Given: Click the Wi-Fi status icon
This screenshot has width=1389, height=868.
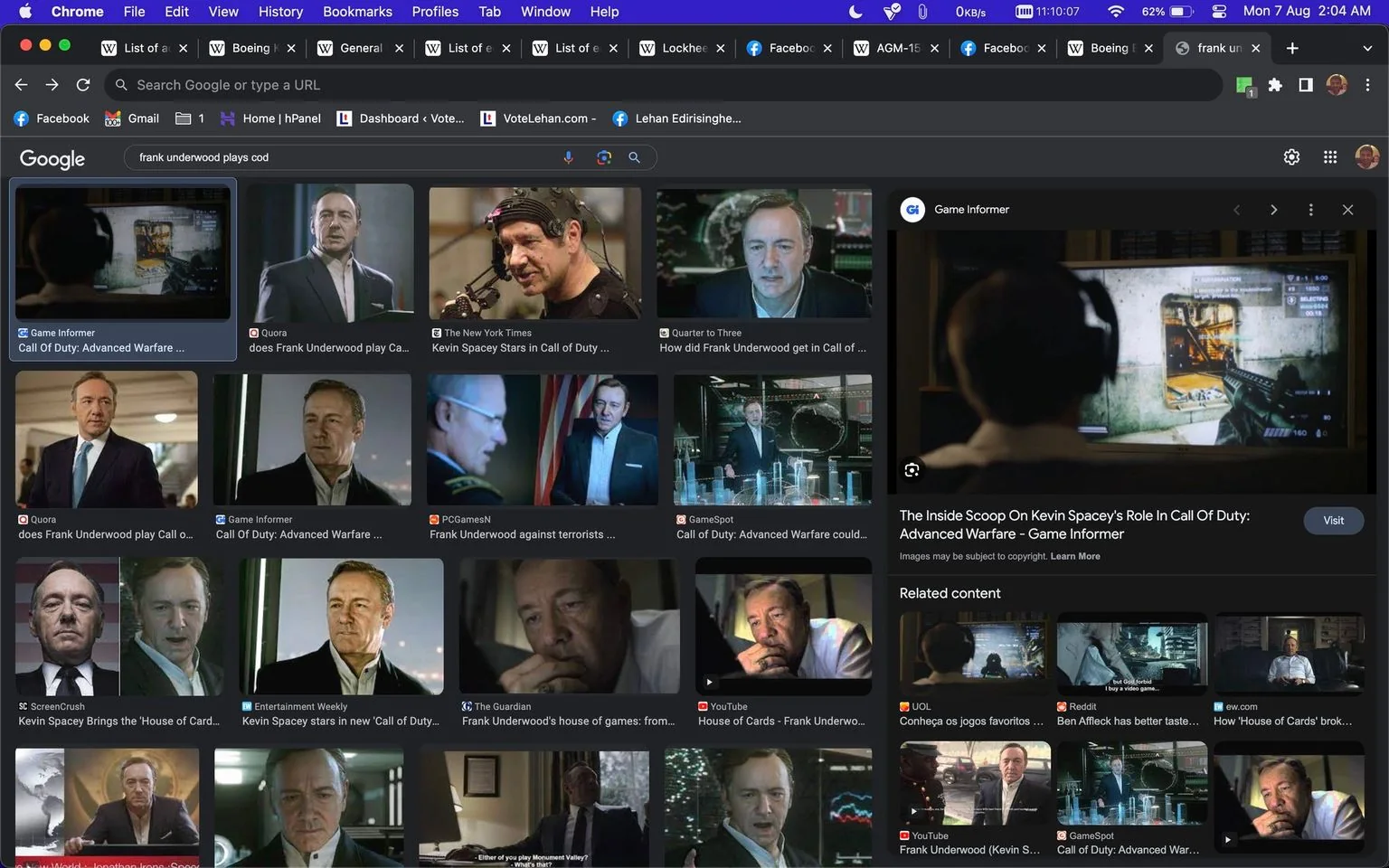Looking at the screenshot, I should (x=1116, y=11).
